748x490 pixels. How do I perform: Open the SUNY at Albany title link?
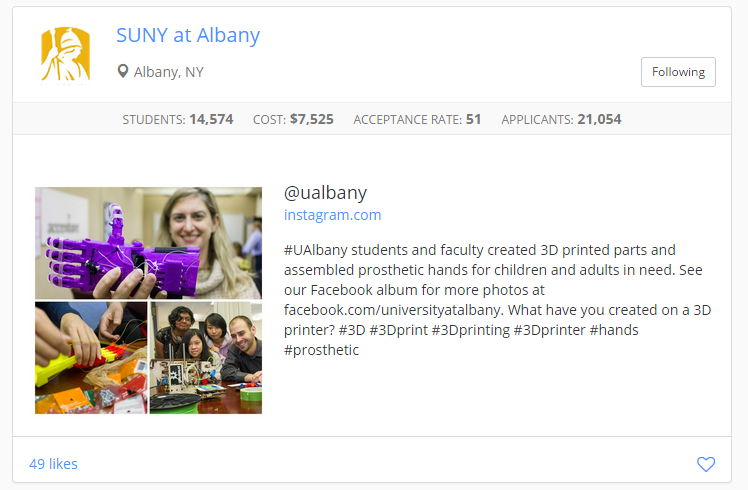[188, 35]
